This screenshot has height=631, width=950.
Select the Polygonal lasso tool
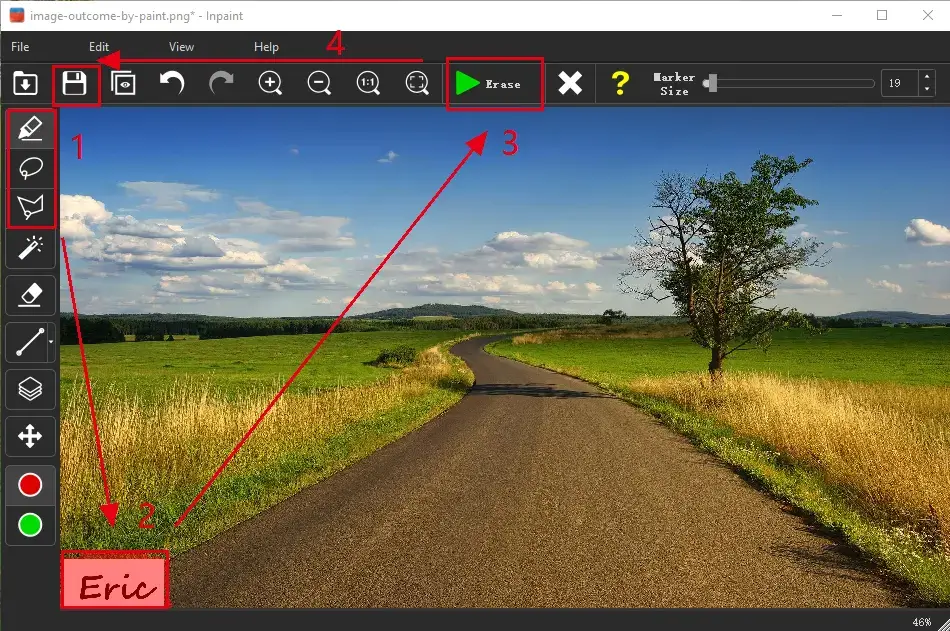[x=30, y=207]
